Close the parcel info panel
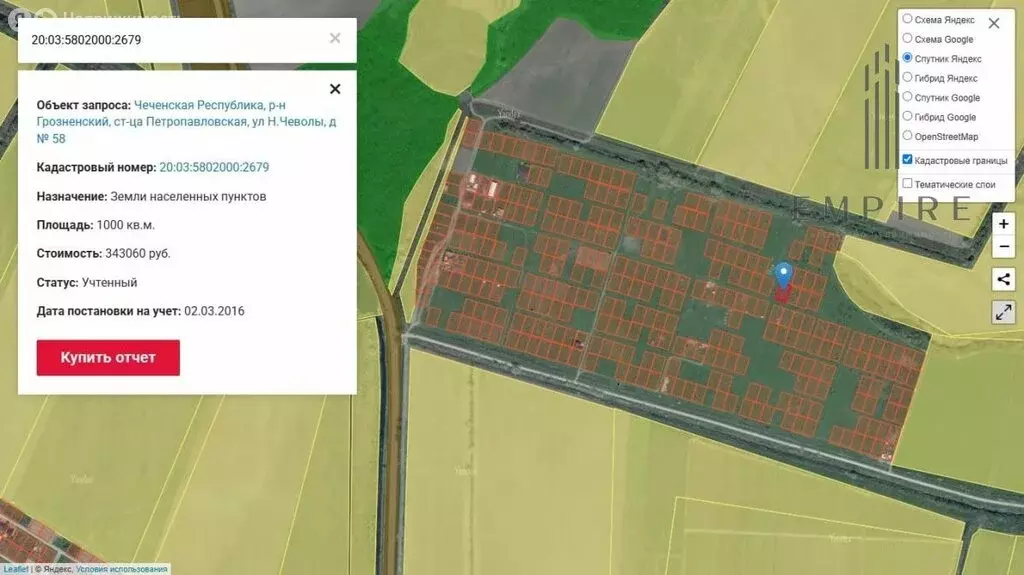 click(x=335, y=89)
